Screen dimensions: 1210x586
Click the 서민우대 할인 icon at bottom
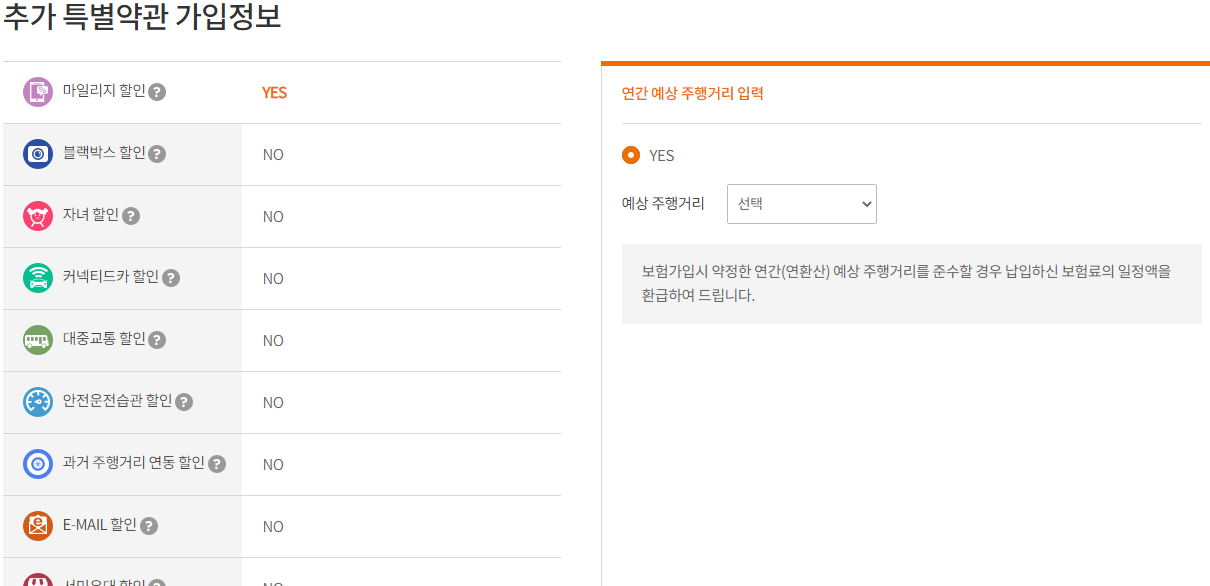[x=37, y=581]
